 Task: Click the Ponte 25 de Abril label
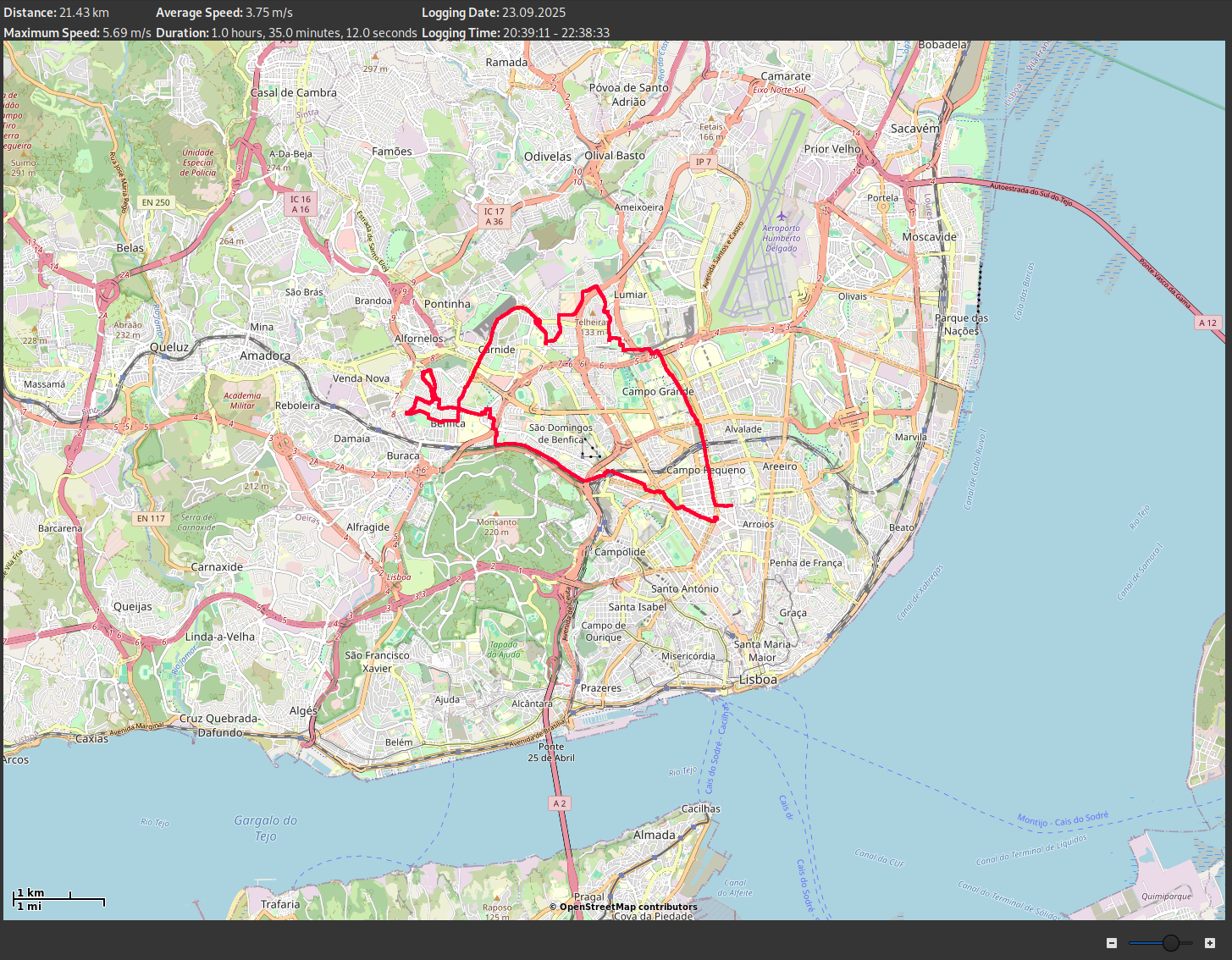coord(551,752)
